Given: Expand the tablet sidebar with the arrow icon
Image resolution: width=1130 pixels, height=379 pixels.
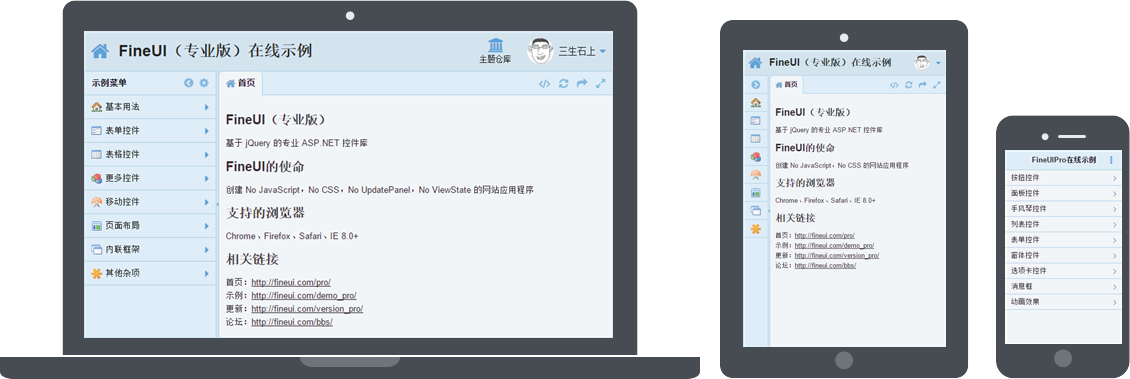Looking at the screenshot, I should click(755, 84).
